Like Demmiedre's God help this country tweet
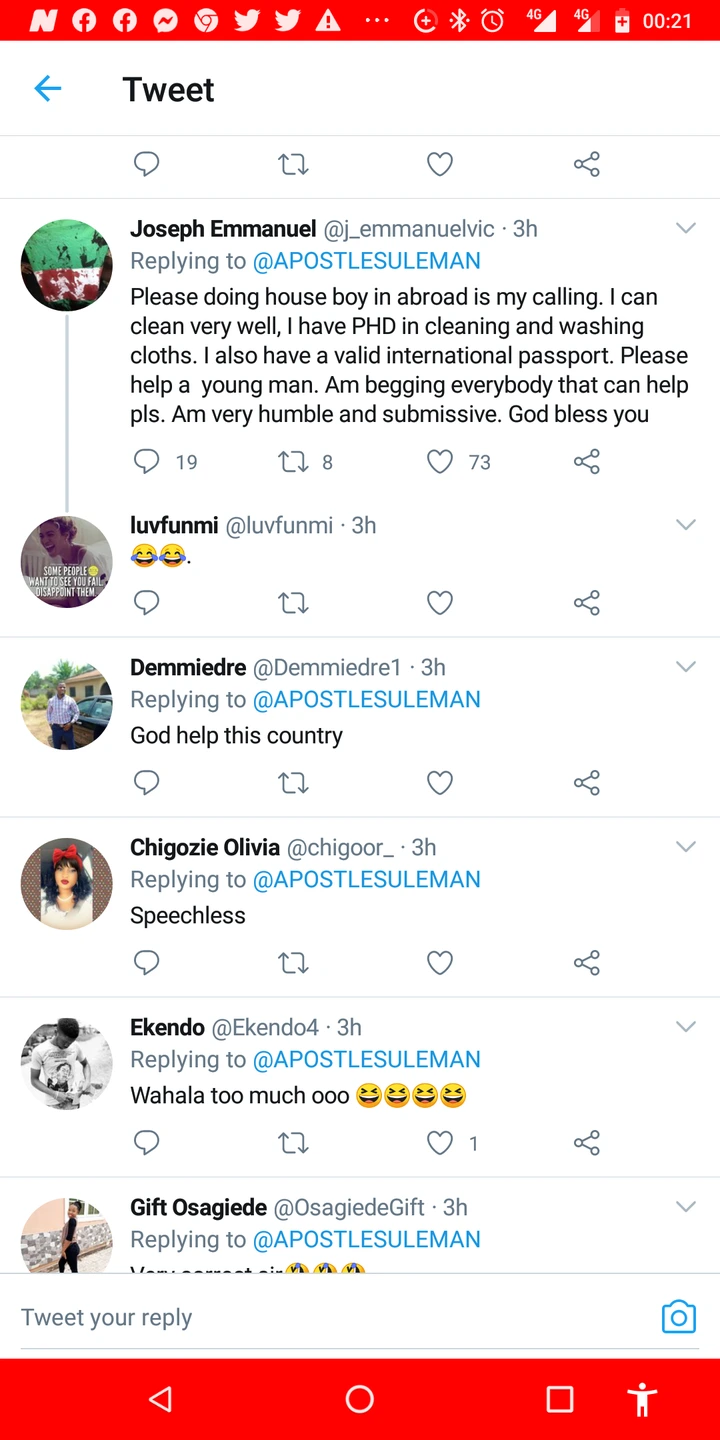 [440, 782]
